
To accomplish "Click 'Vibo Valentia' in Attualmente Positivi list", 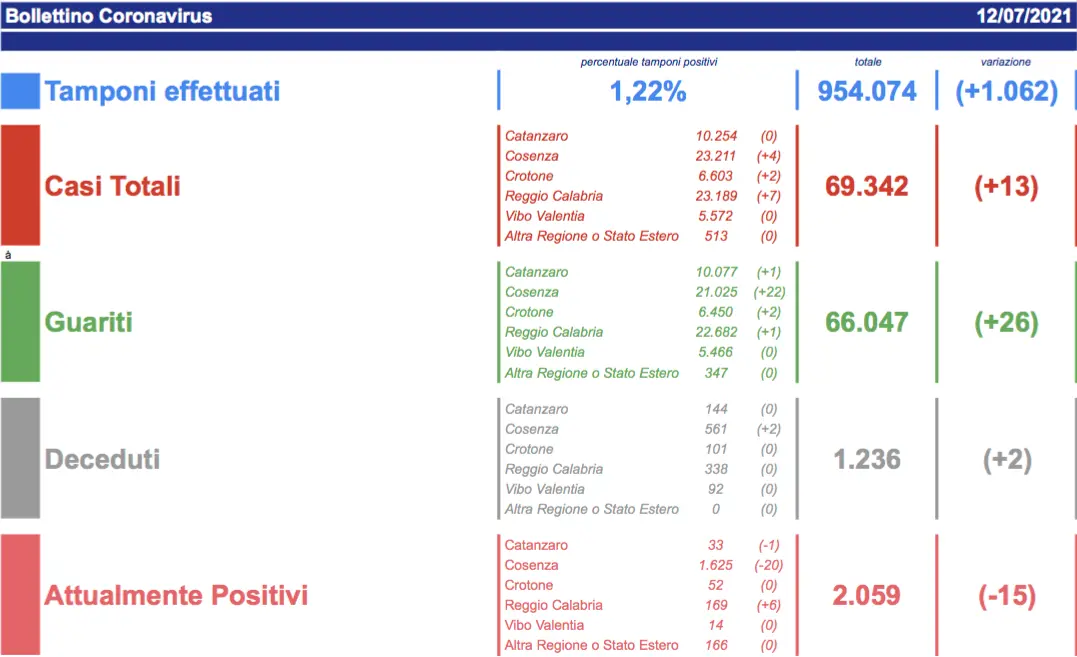I will pyautogui.click(x=544, y=625).
